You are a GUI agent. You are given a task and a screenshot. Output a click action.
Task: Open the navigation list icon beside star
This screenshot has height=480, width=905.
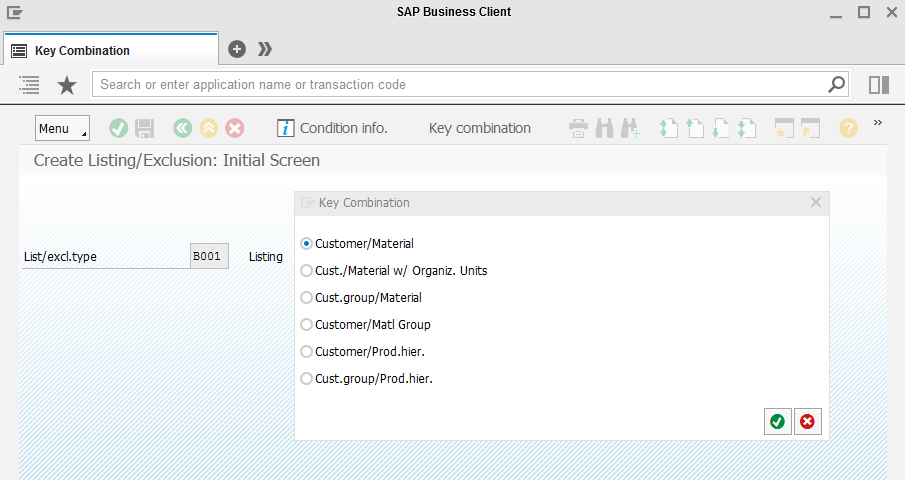[29, 85]
